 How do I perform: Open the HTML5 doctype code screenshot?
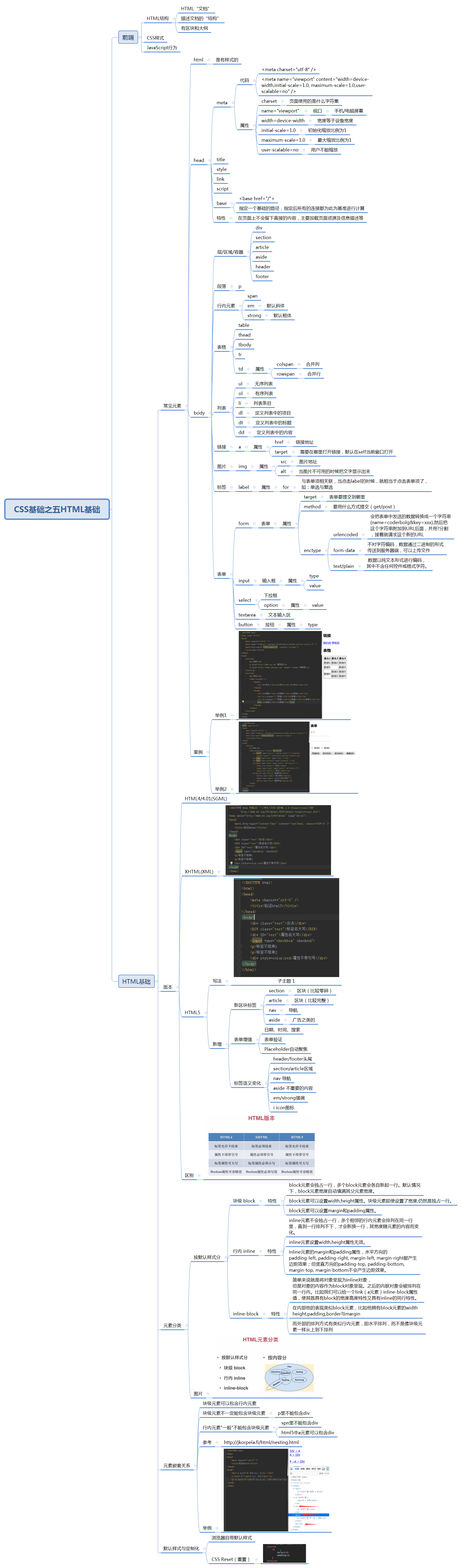coord(286,927)
